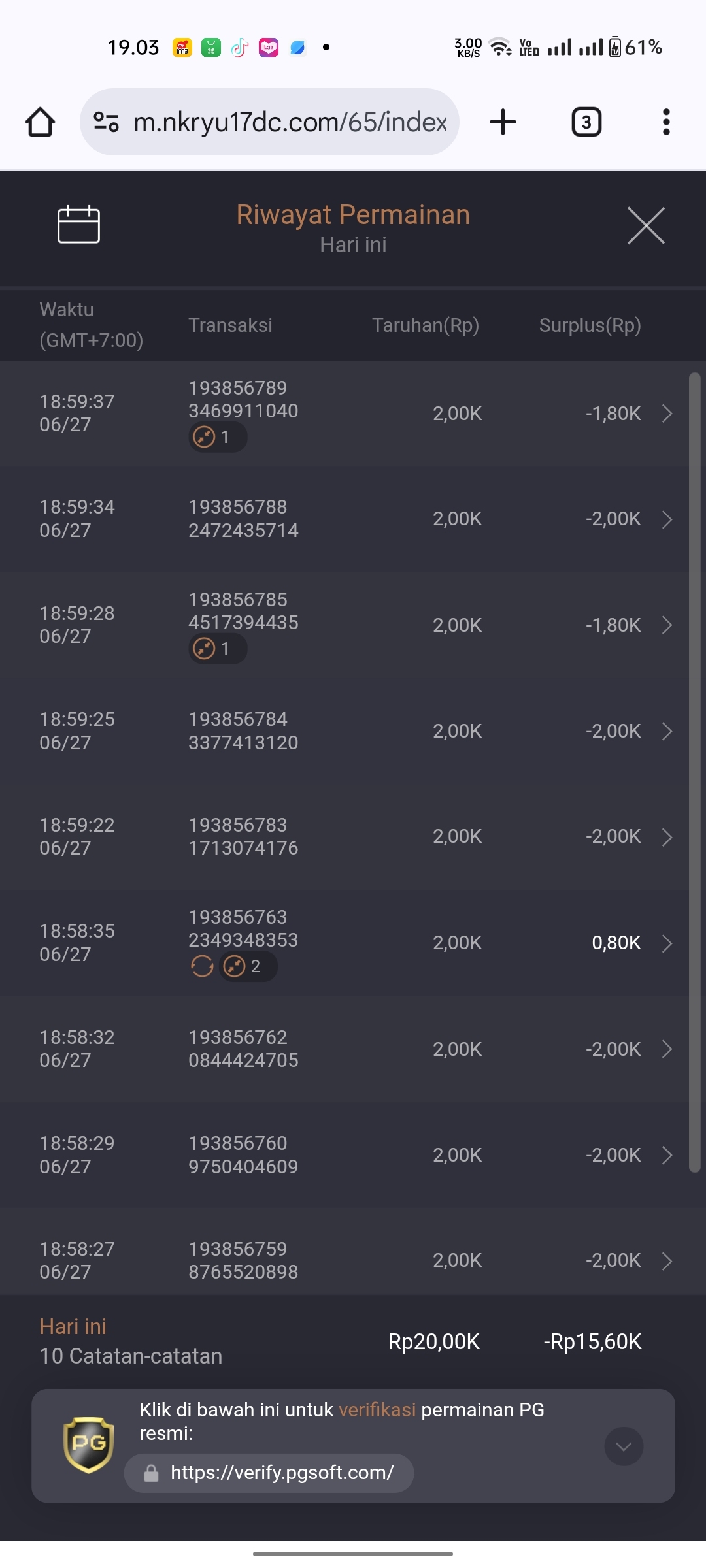Focus the URL address bar
The image size is (706, 1568).
[290, 122]
